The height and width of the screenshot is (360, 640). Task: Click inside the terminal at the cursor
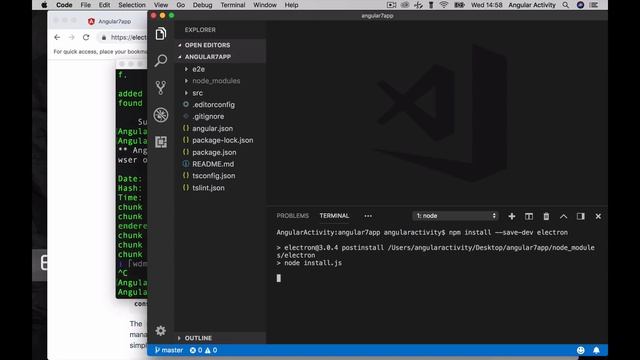279,278
